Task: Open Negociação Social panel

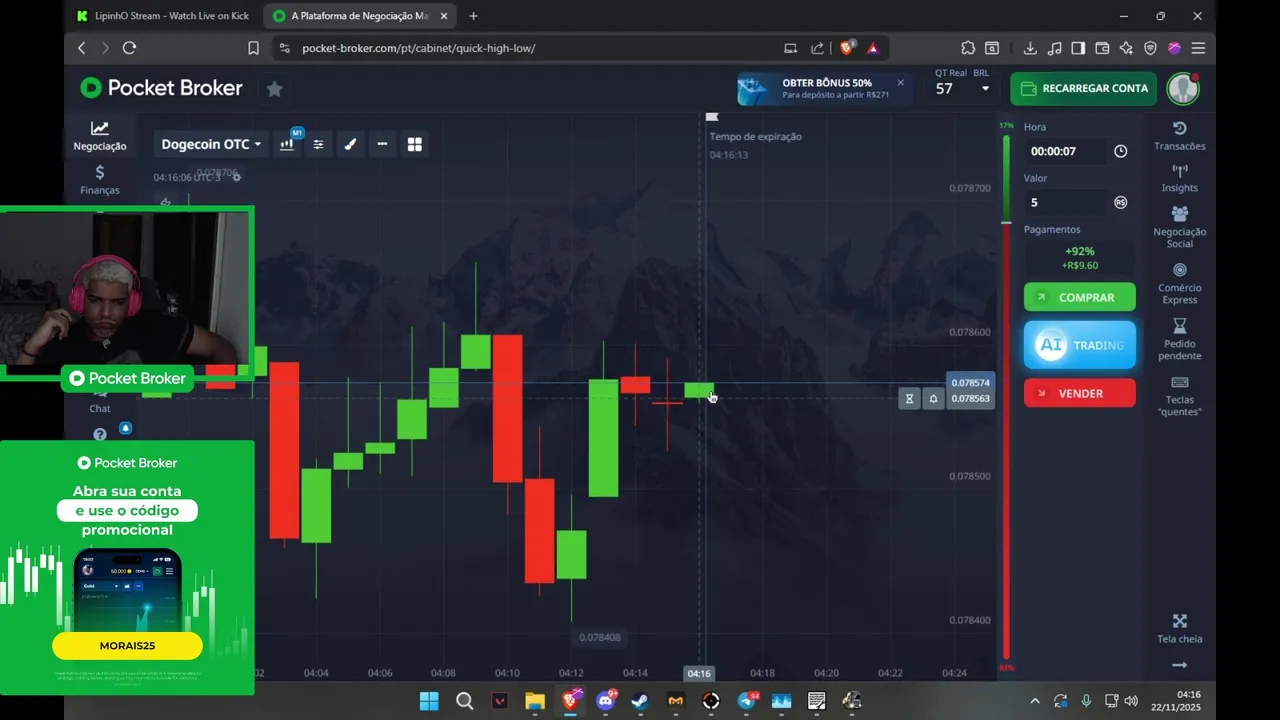Action: (1179, 226)
